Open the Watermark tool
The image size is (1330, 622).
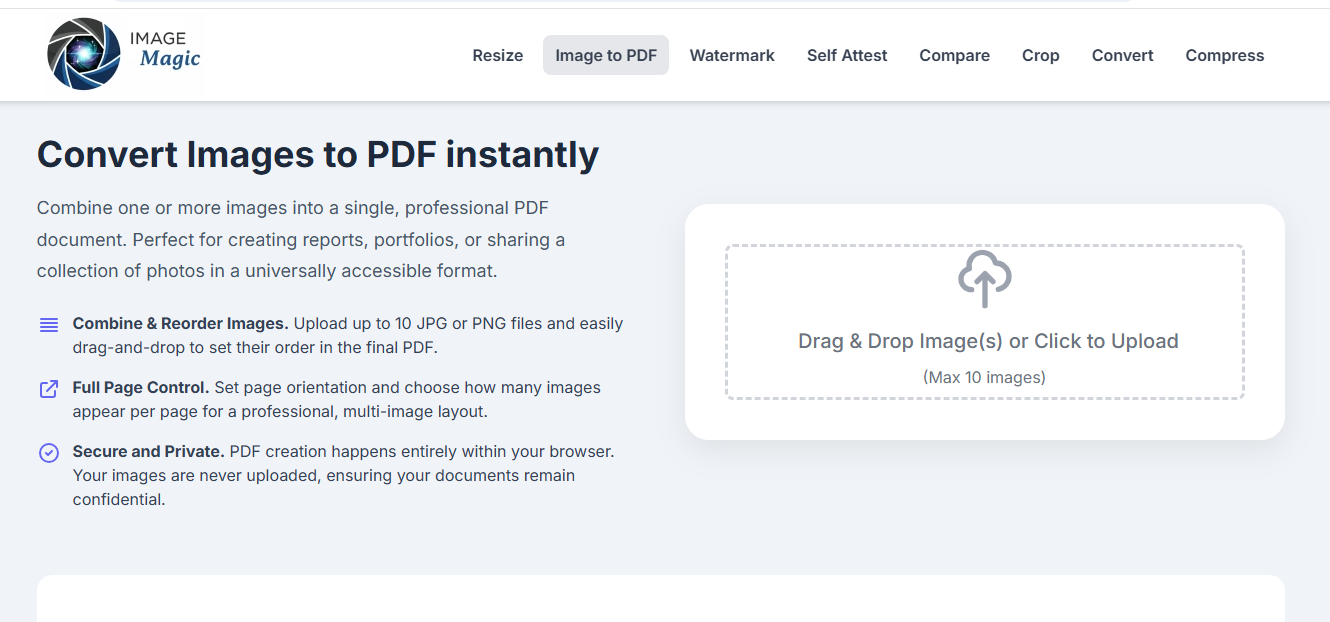coord(731,55)
